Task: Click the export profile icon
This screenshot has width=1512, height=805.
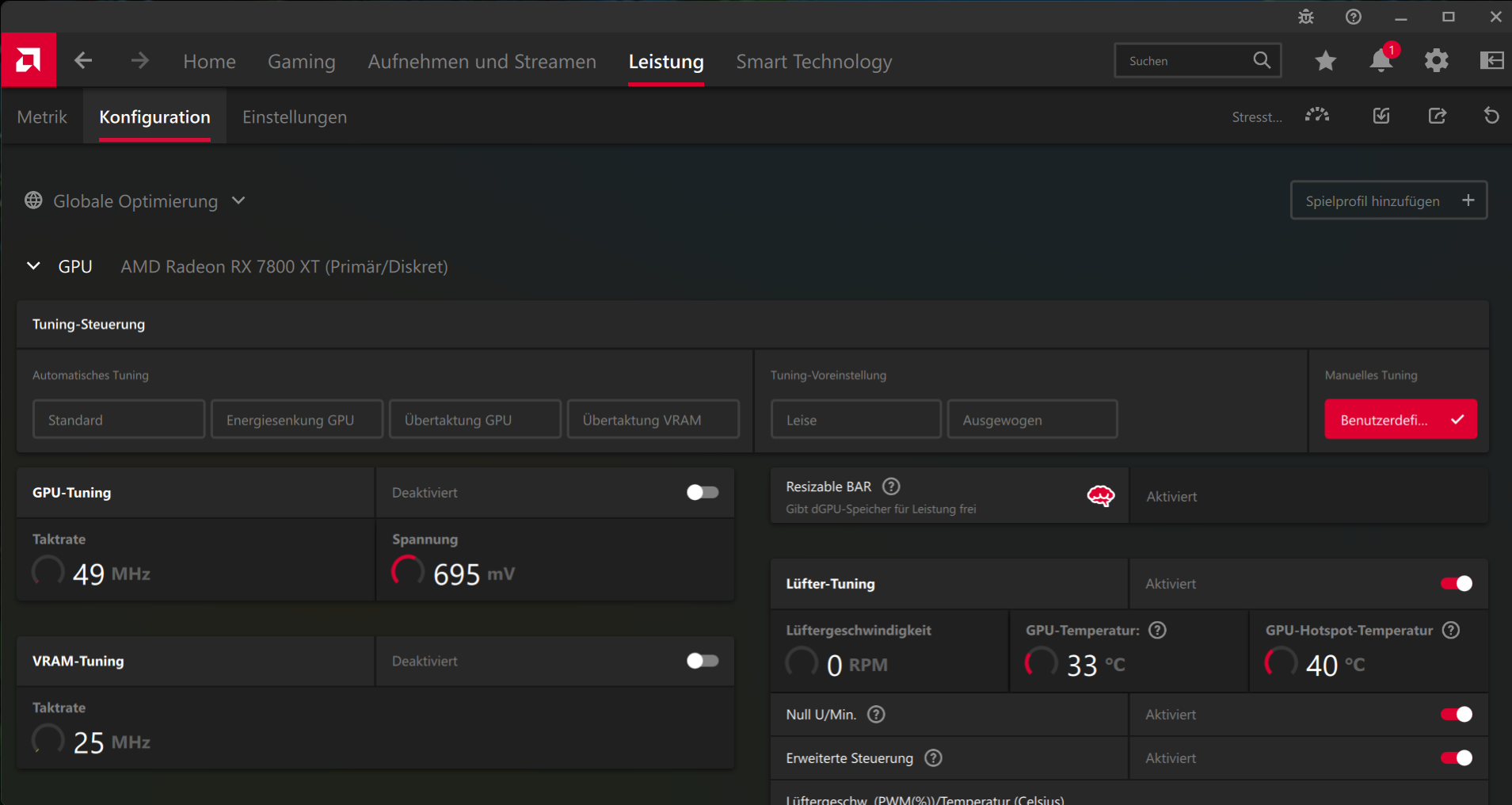Action: (x=1438, y=116)
